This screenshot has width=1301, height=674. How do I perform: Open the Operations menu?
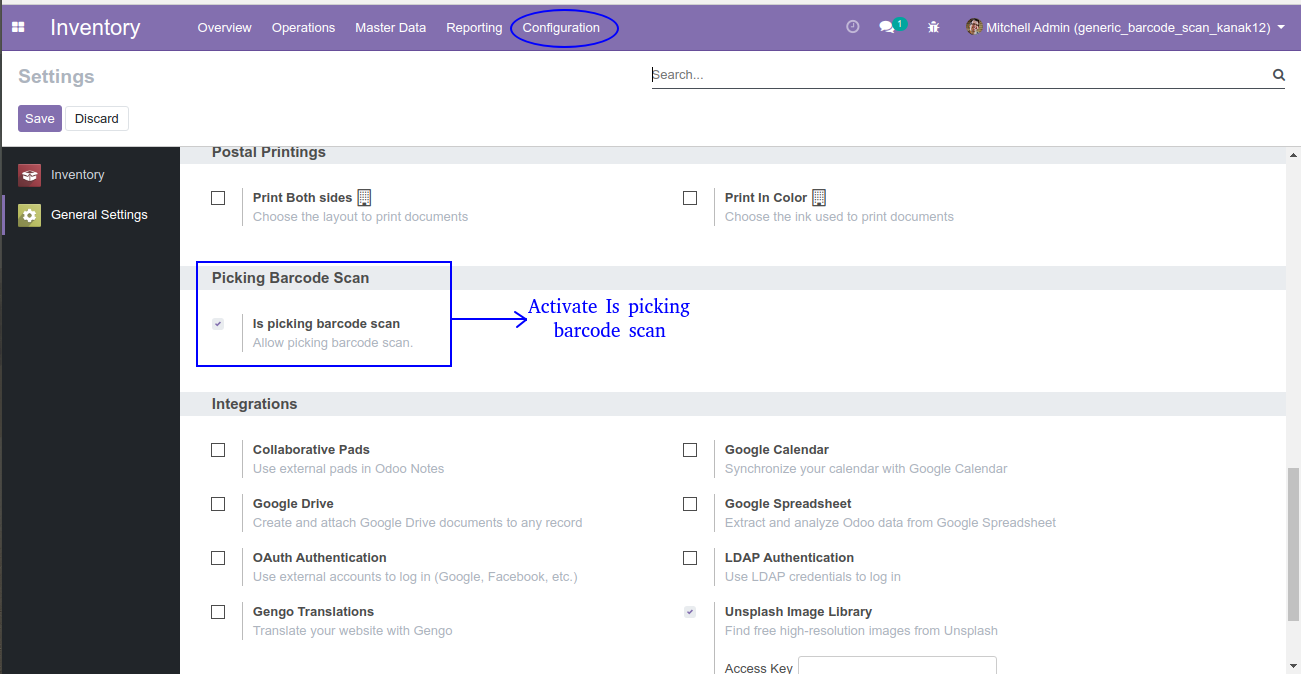[303, 27]
